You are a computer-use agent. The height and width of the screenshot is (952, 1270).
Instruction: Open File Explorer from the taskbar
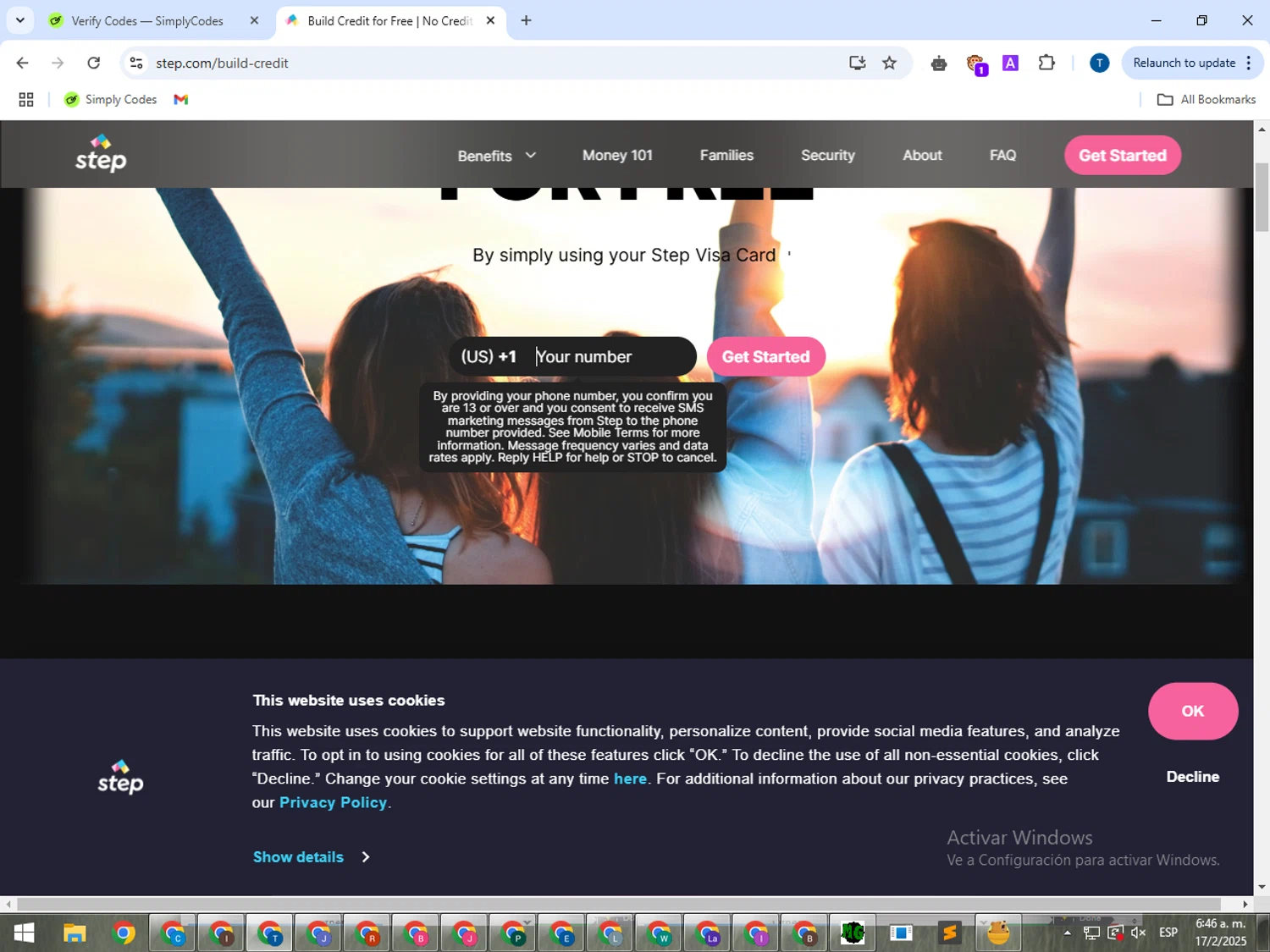(x=75, y=933)
